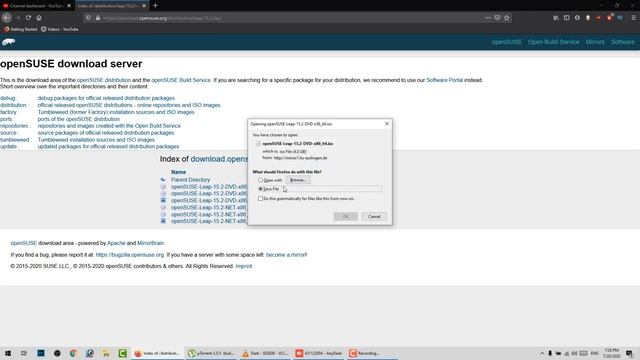The height and width of the screenshot is (360, 640).
Task: Open Getting Started bookmark
Action: coord(20,29)
